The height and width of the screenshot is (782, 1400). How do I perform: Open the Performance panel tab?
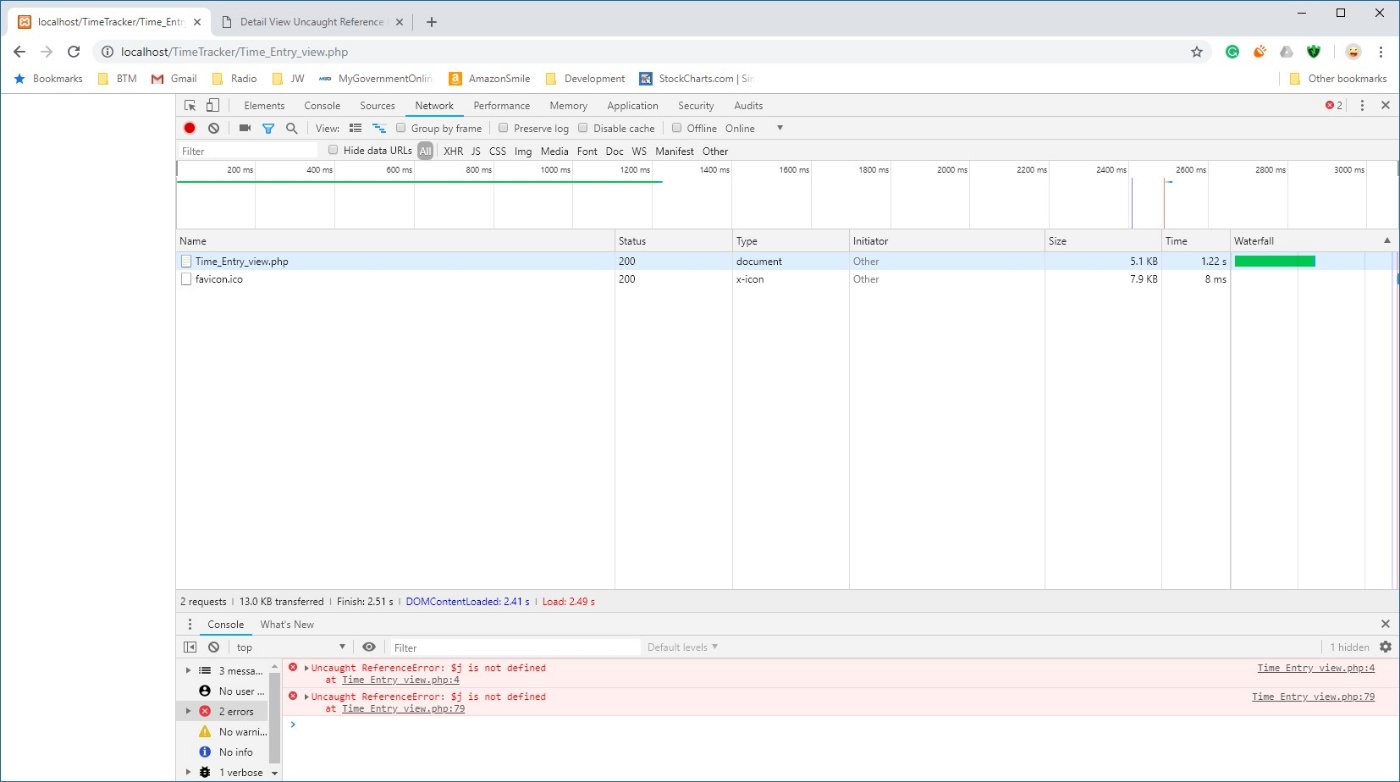(x=502, y=105)
